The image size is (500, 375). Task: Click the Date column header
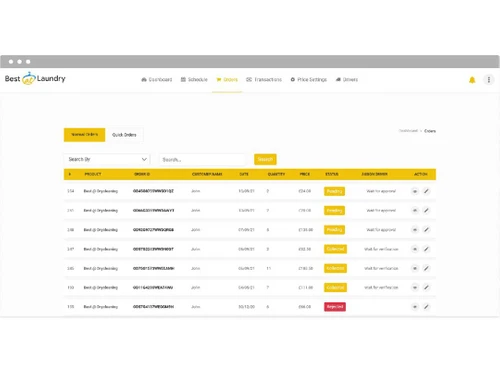tap(244, 174)
